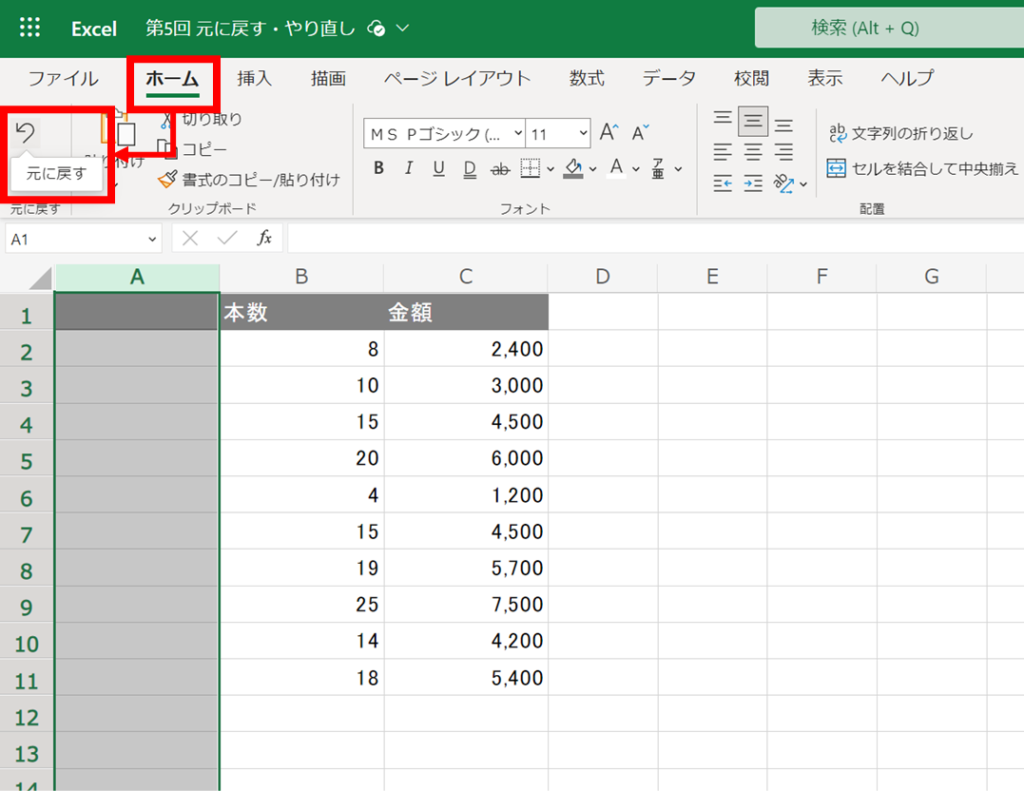Open the Microsoft 365 app launcher grid
The height and width of the screenshot is (791, 1024).
pyautogui.click(x=30, y=27)
